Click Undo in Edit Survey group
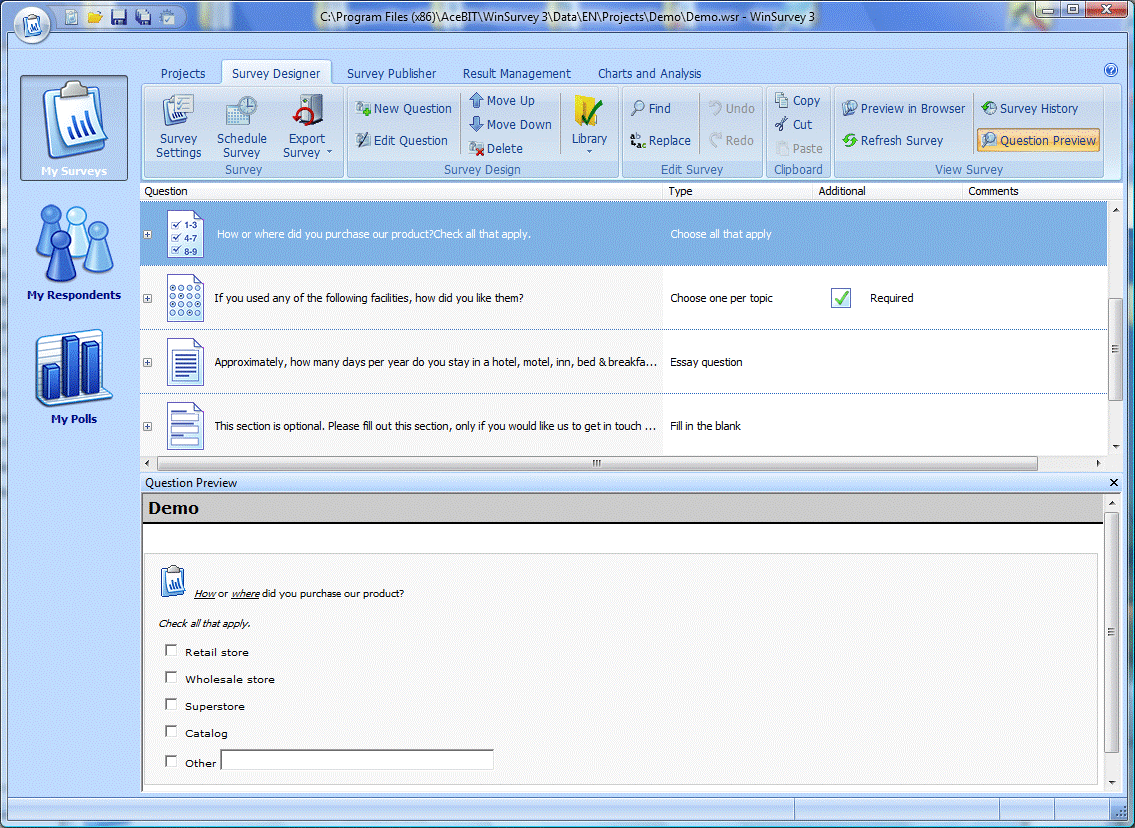The width and height of the screenshot is (1135, 828). click(731, 109)
